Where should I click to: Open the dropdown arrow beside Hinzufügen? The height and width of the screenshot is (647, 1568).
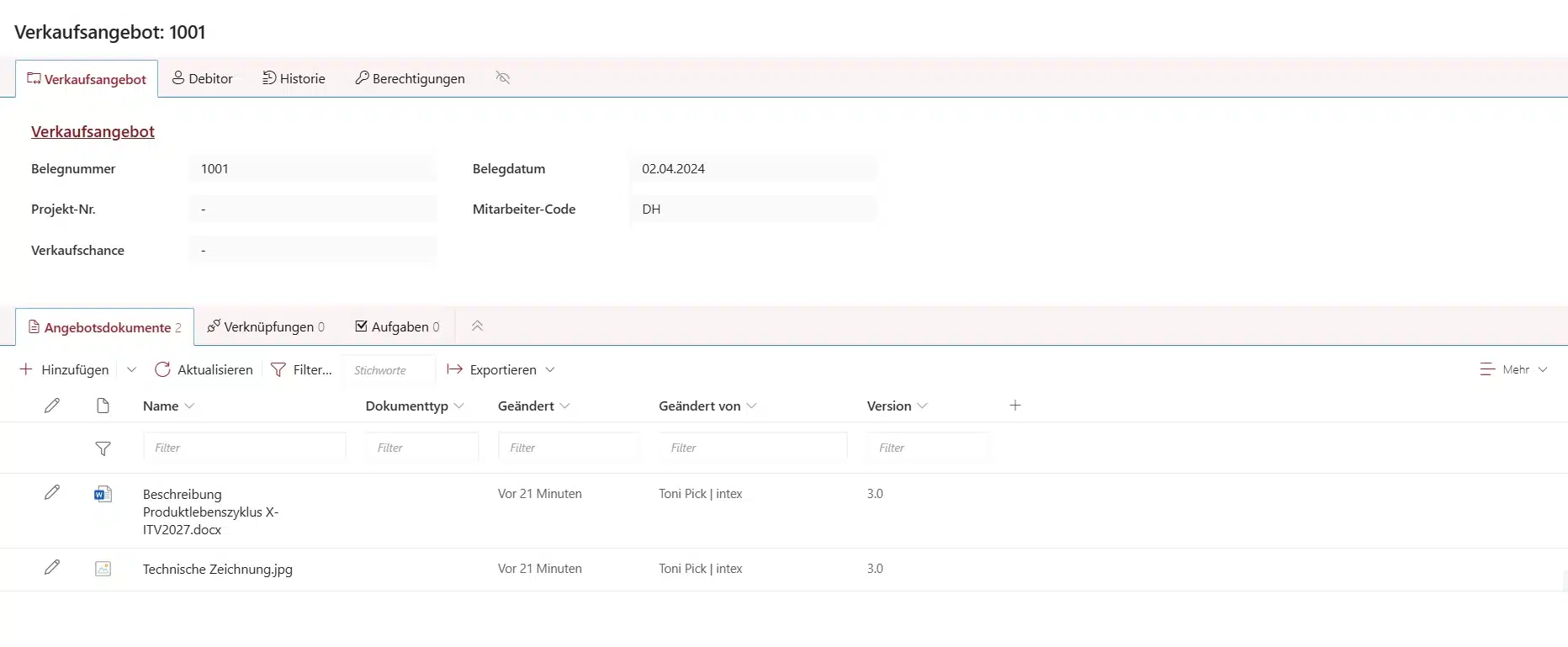(131, 370)
